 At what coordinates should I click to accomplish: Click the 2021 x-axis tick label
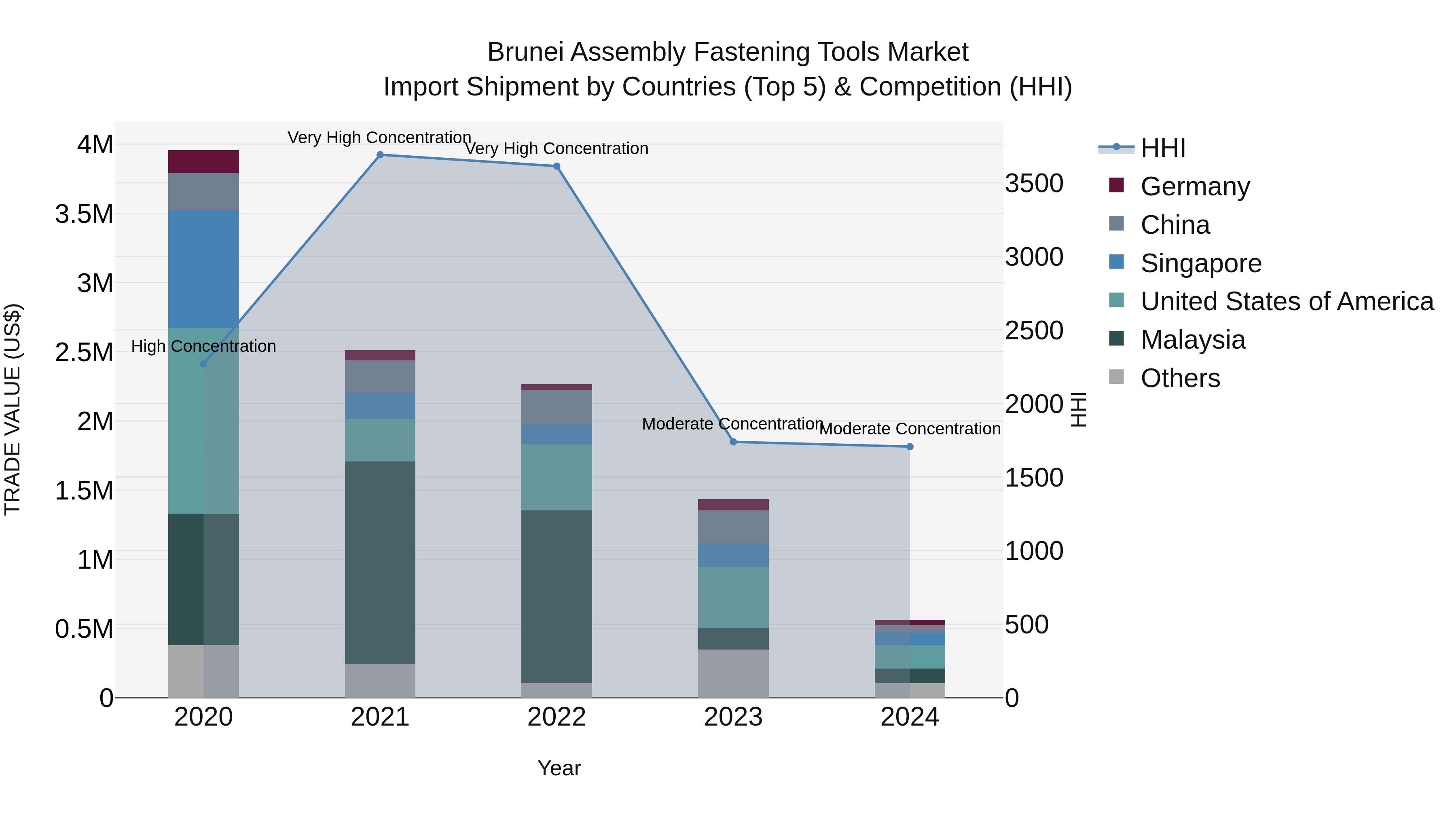[381, 717]
